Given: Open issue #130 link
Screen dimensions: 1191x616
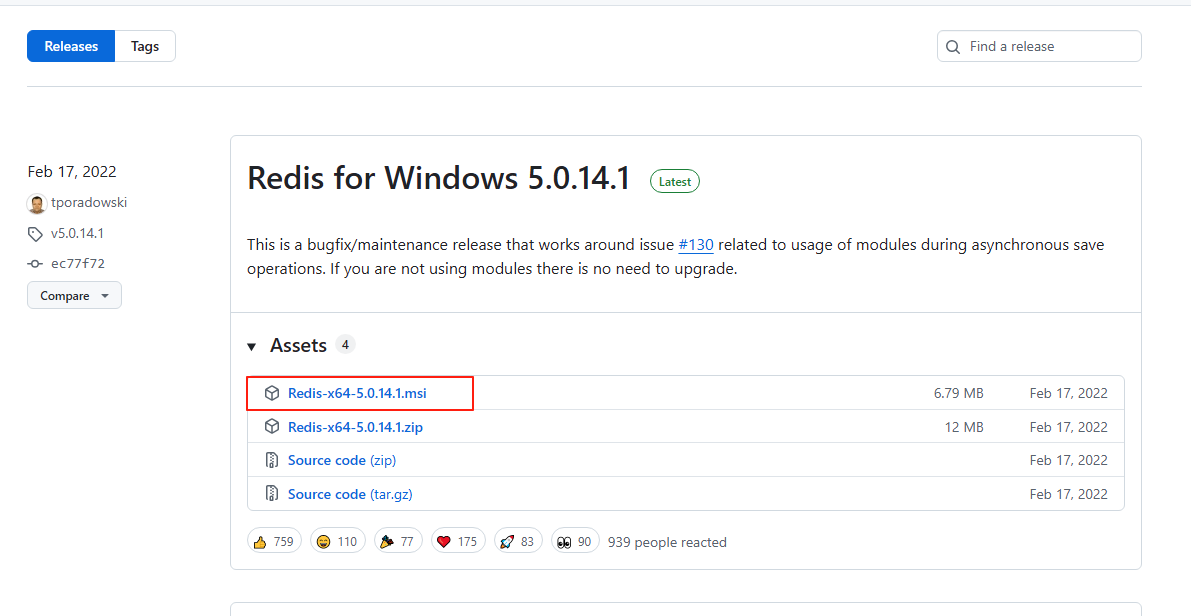Looking at the screenshot, I should point(696,245).
